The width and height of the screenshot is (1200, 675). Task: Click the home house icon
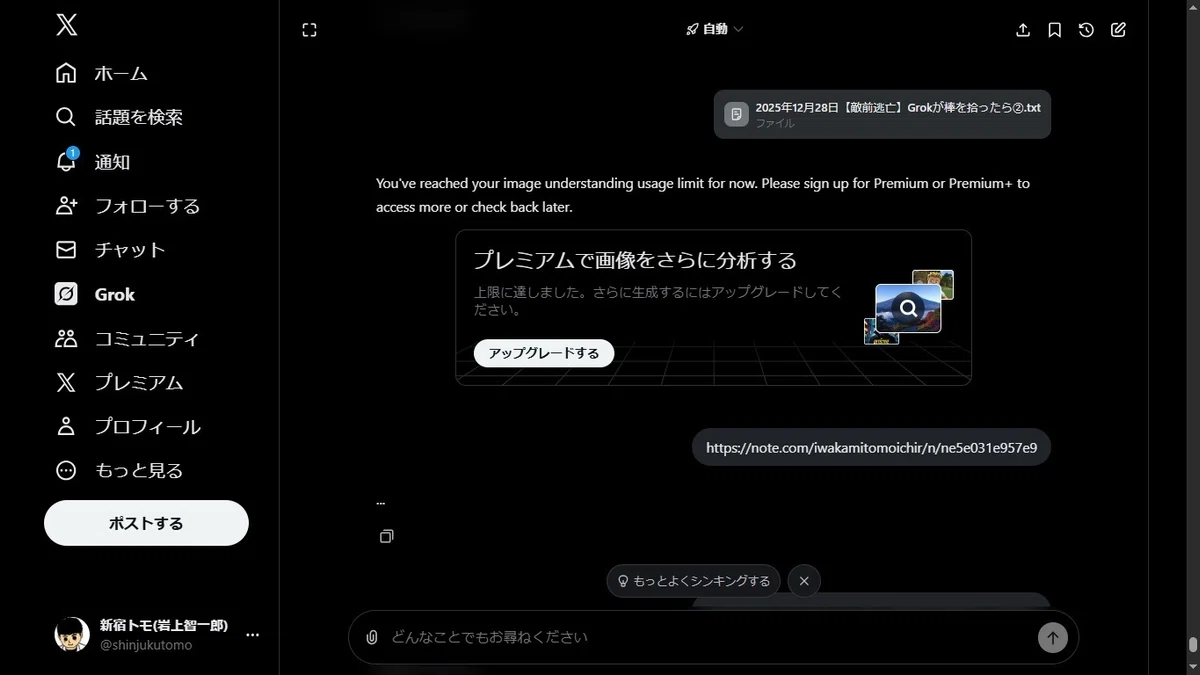coord(66,73)
